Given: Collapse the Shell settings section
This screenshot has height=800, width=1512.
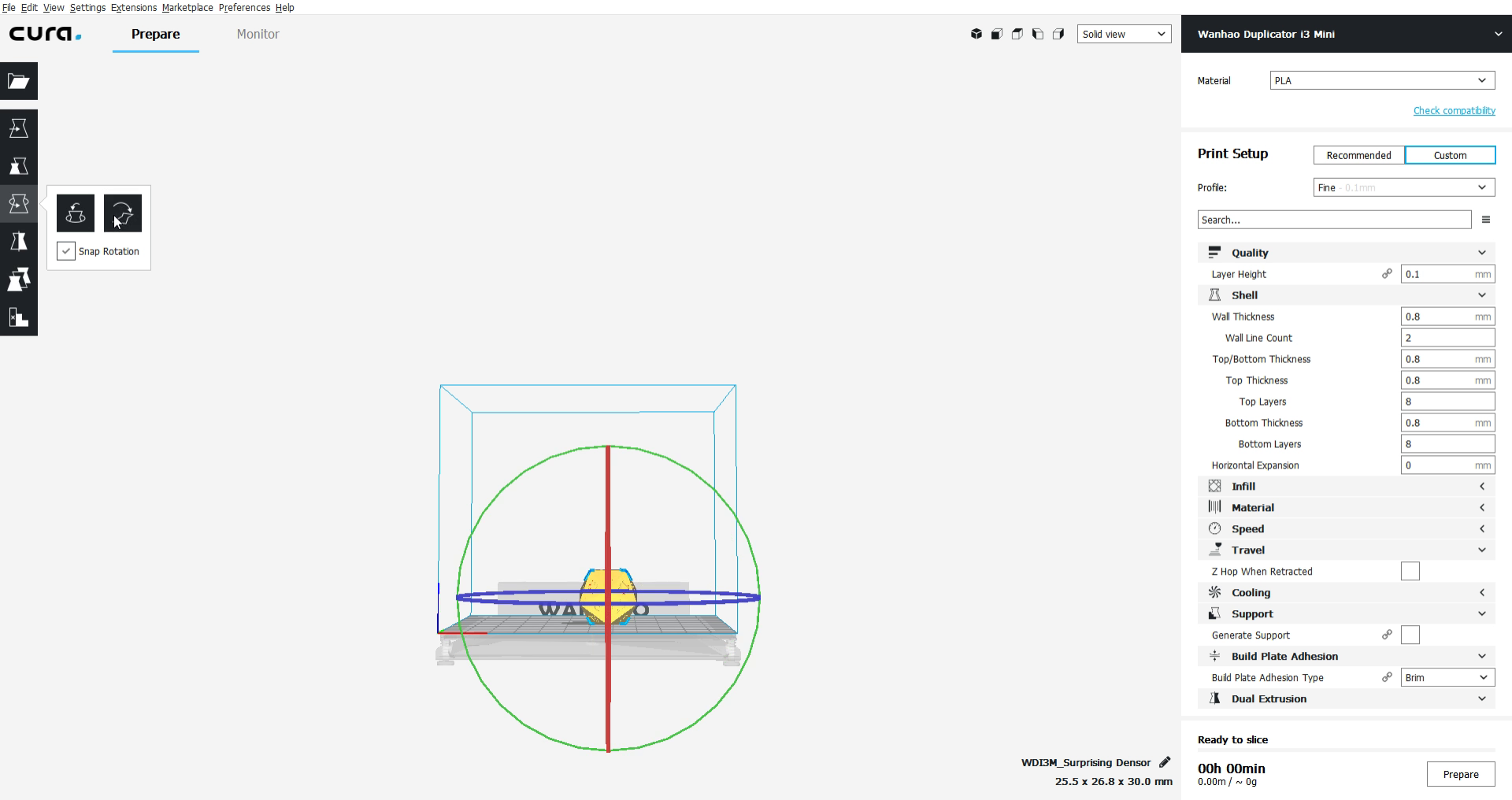Looking at the screenshot, I should point(1347,295).
